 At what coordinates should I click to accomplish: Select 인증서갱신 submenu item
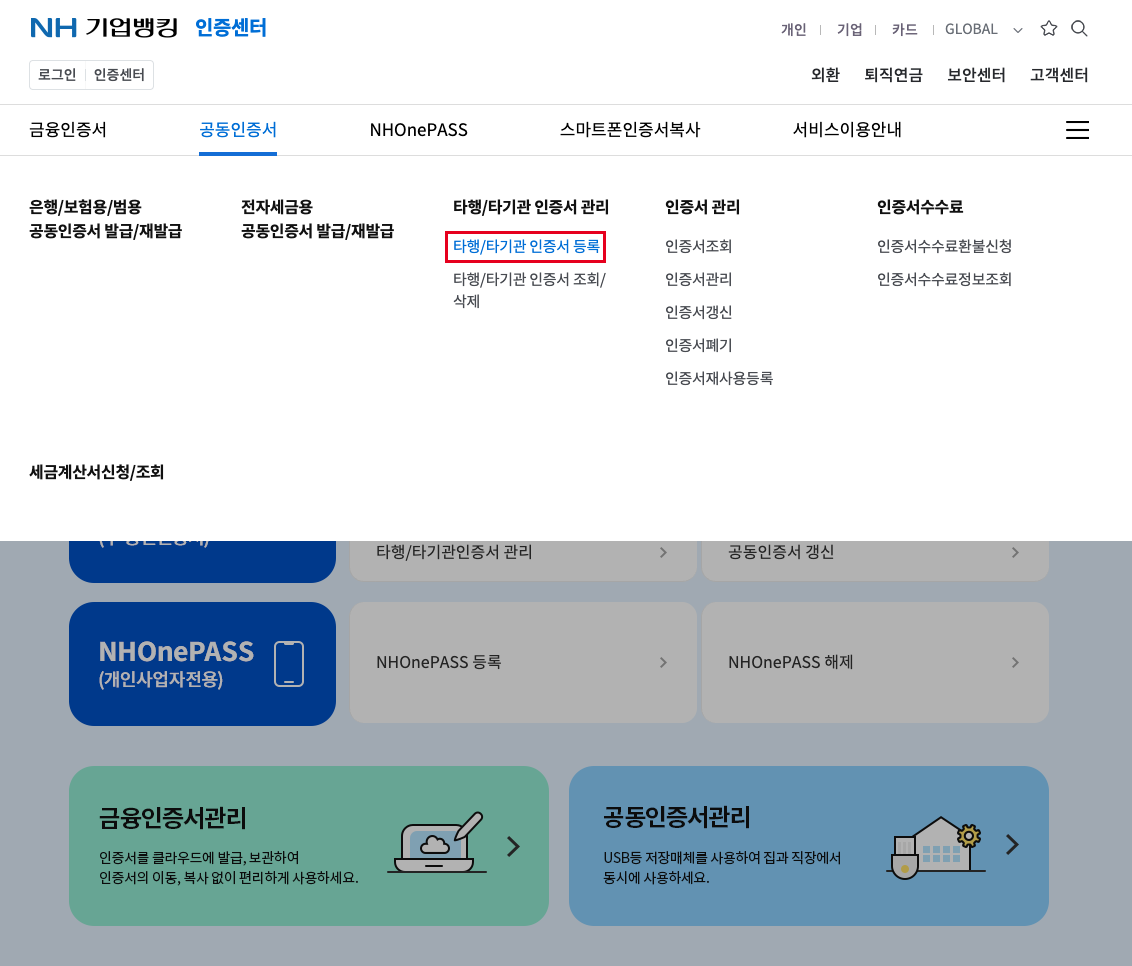pos(698,312)
